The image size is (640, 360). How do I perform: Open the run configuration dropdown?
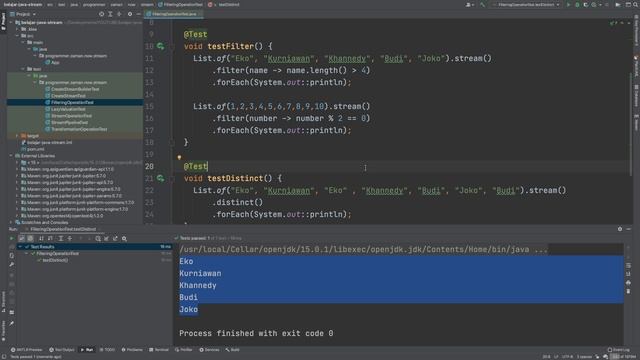pyautogui.click(x=526, y=4)
